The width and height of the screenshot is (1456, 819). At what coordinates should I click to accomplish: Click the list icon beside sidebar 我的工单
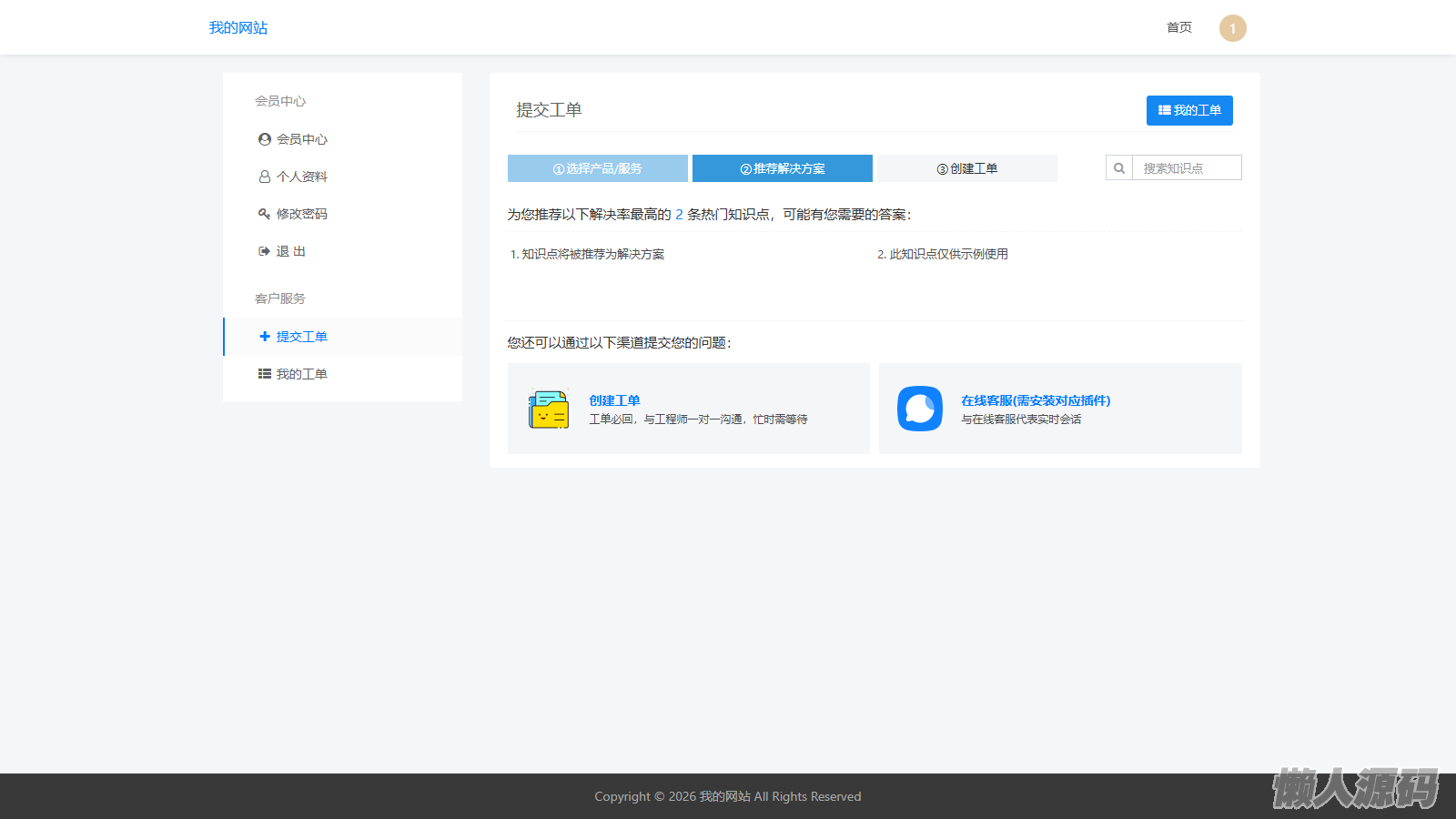(x=265, y=374)
